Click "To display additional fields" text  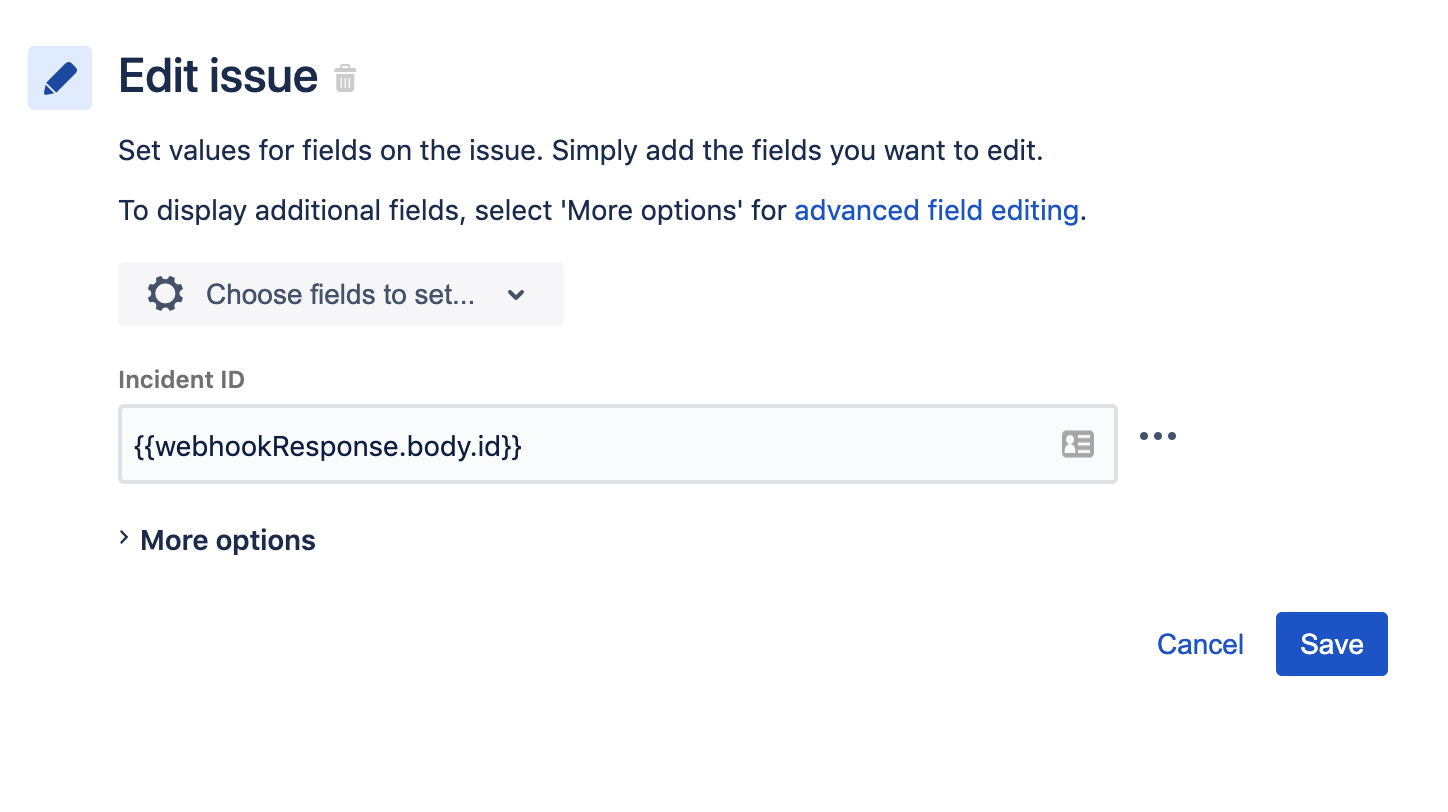point(290,210)
